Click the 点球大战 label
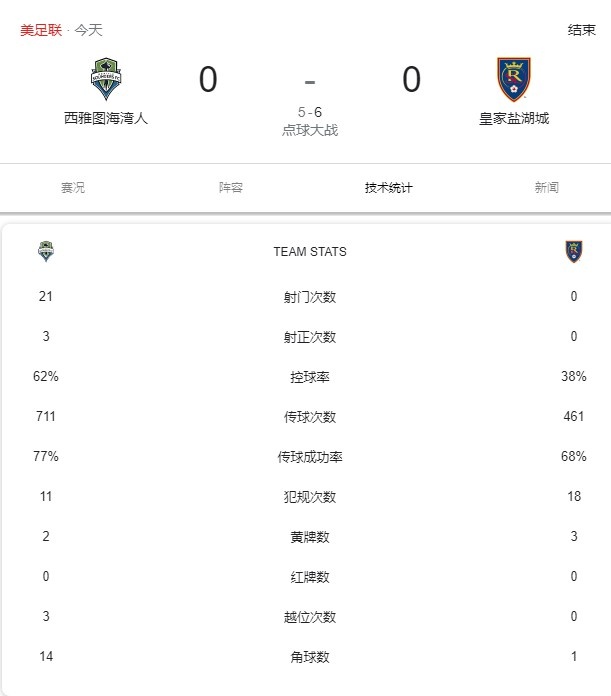The image size is (611, 696). click(x=310, y=130)
